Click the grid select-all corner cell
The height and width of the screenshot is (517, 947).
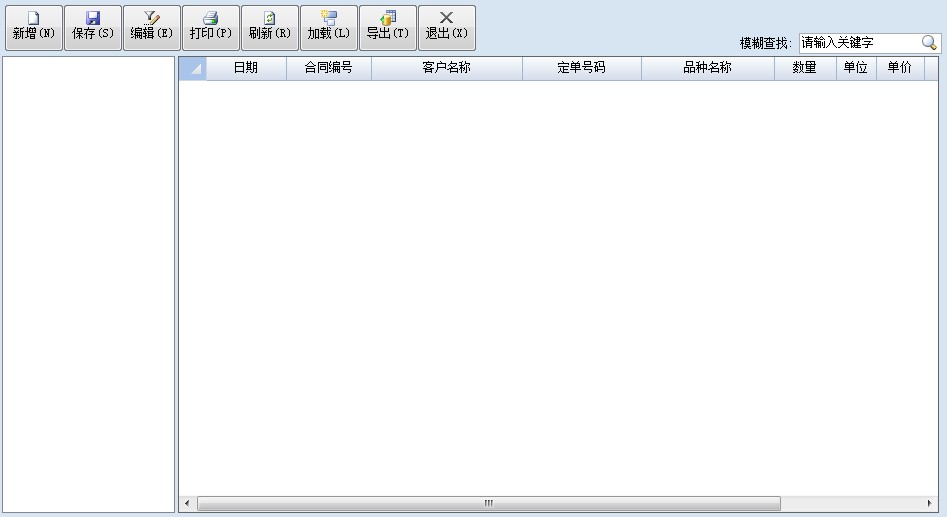pyautogui.click(x=192, y=68)
